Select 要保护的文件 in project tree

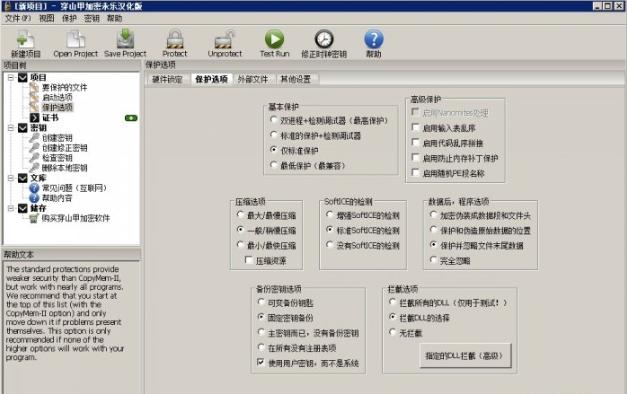(64, 87)
